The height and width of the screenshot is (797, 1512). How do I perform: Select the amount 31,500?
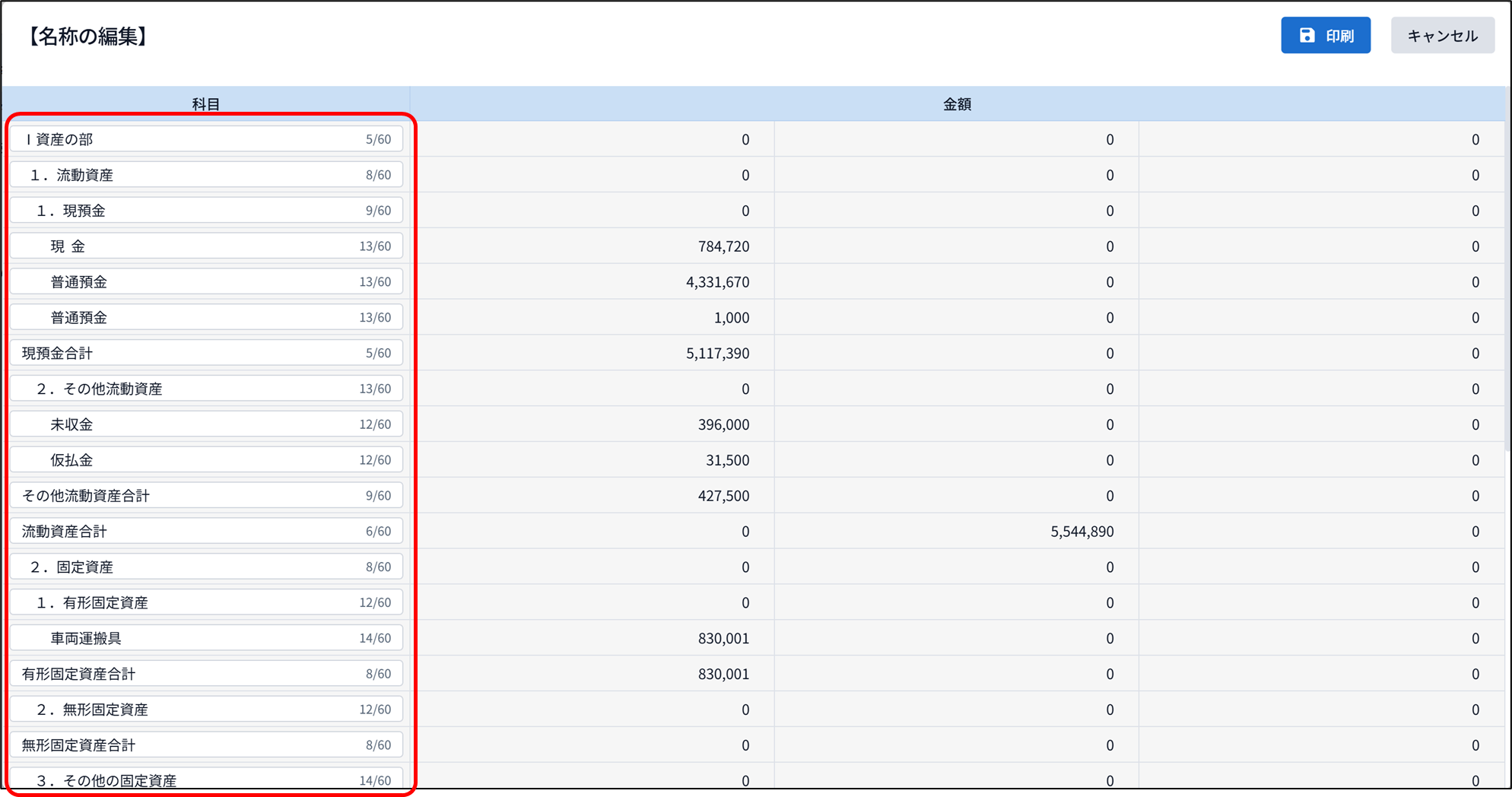click(727, 460)
